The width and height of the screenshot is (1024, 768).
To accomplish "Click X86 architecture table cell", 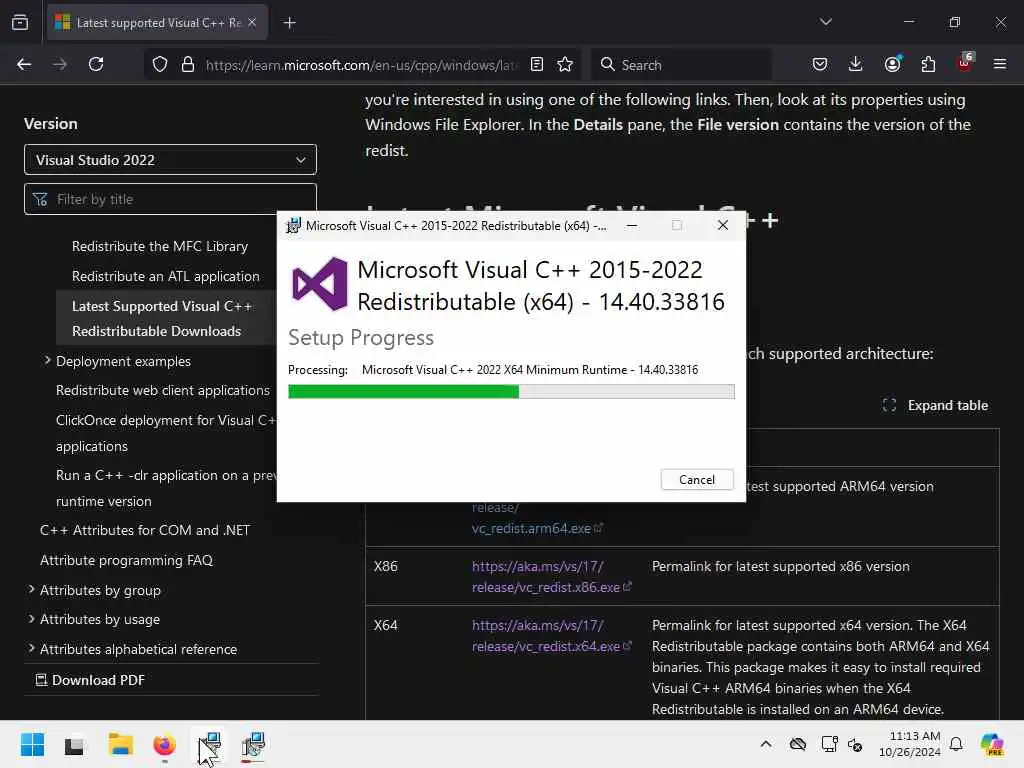I will coord(385,566).
